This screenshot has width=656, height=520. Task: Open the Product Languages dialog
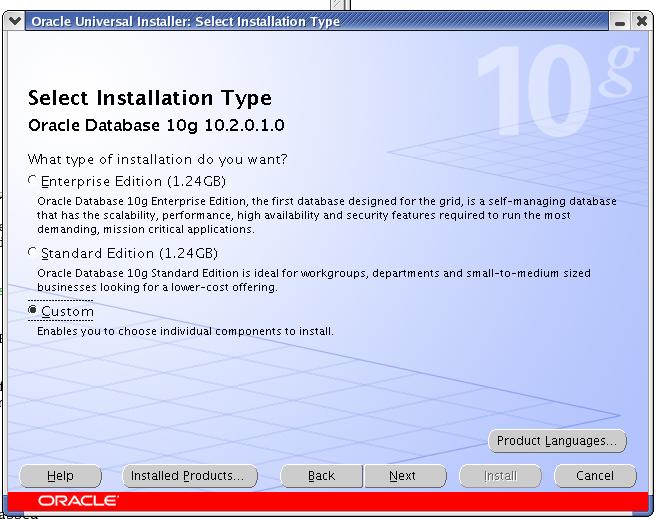click(x=557, y=441)
